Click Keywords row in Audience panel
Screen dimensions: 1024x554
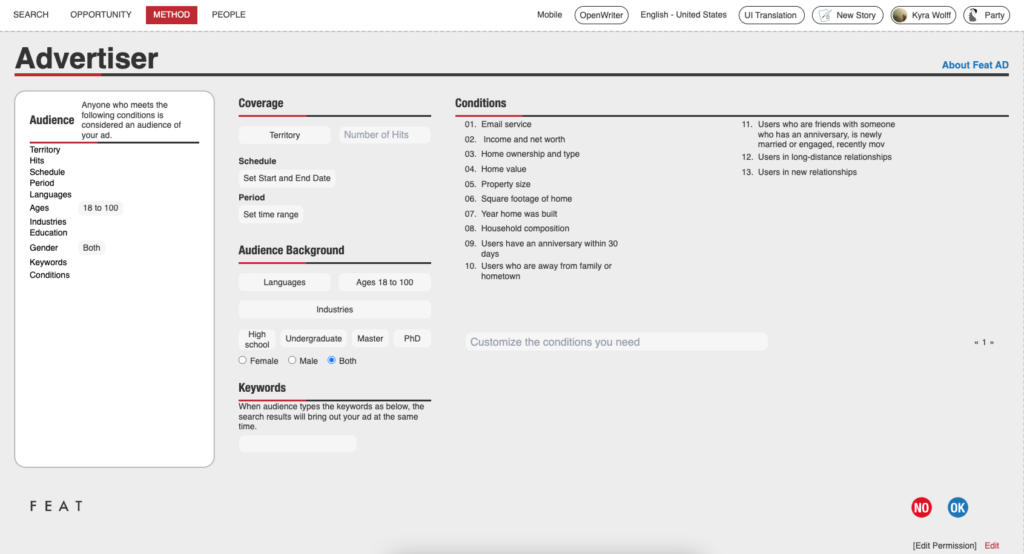pos(48,262)
